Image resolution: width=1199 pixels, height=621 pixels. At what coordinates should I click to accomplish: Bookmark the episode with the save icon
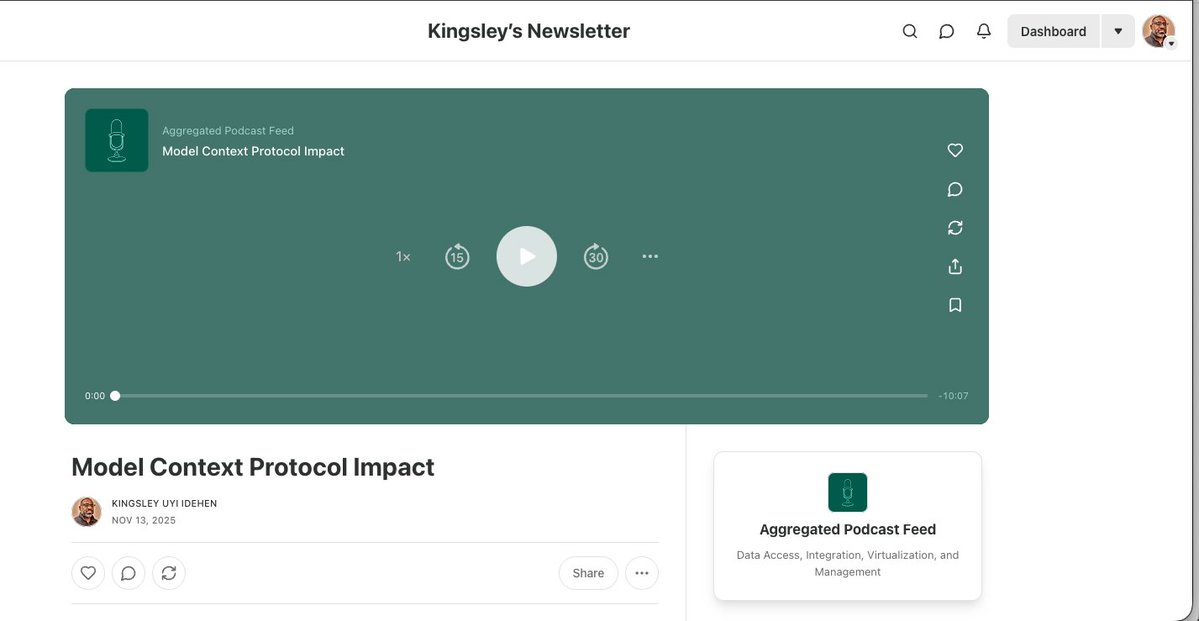click(x=954, y=304)
